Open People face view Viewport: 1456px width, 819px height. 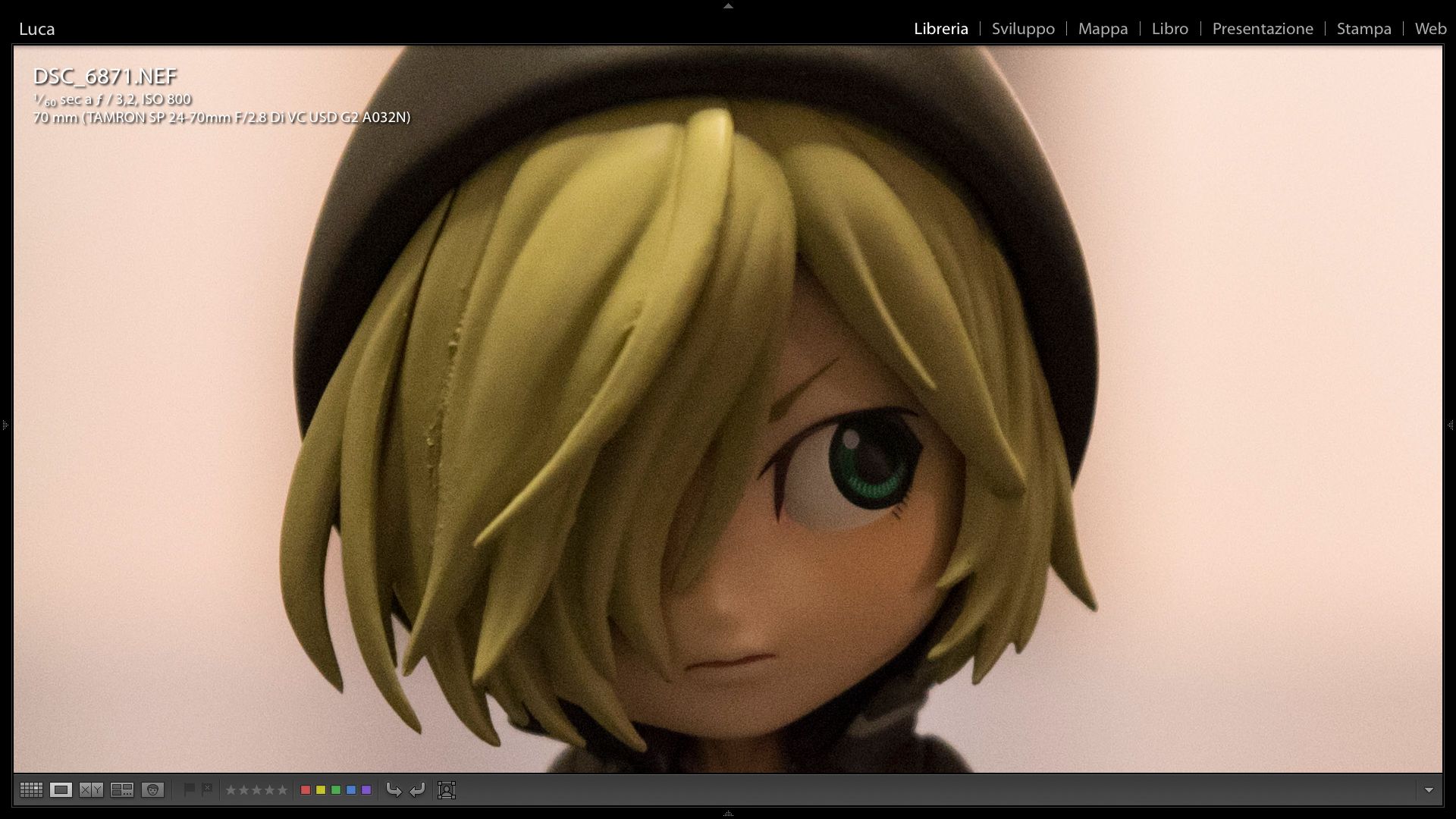[152, 790]
